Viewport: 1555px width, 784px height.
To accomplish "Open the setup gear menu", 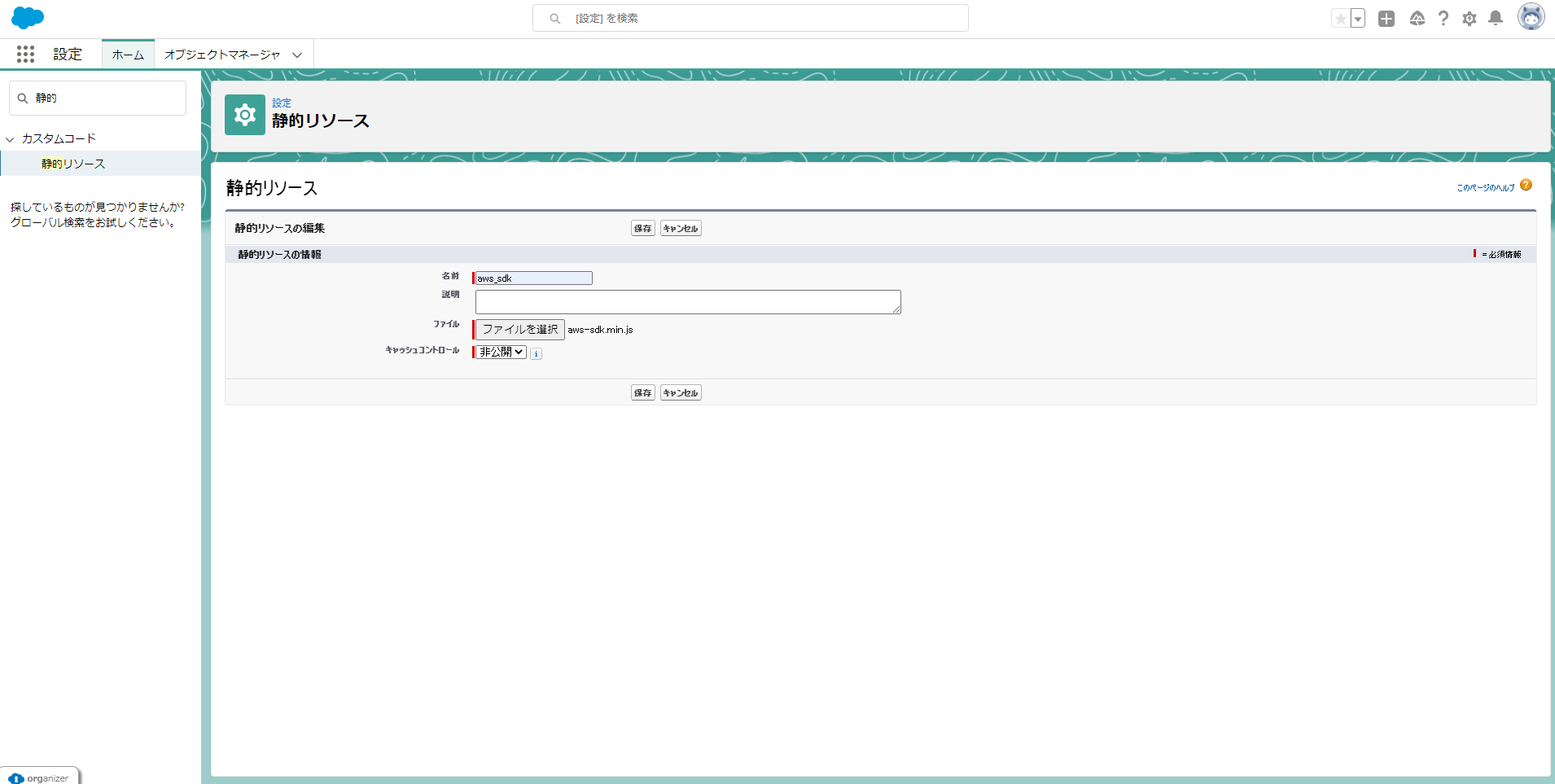I will (x=1470, y=18).
